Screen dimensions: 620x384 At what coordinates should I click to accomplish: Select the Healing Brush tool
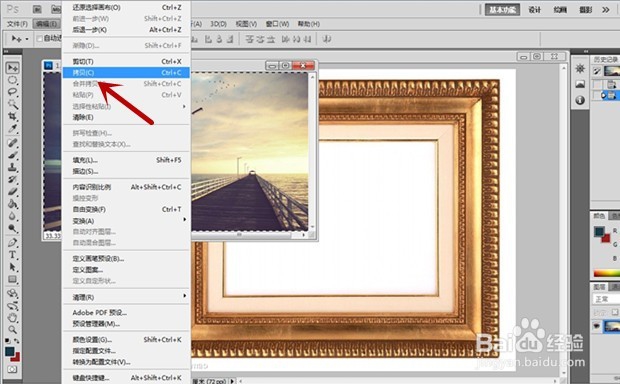point(13,143)
